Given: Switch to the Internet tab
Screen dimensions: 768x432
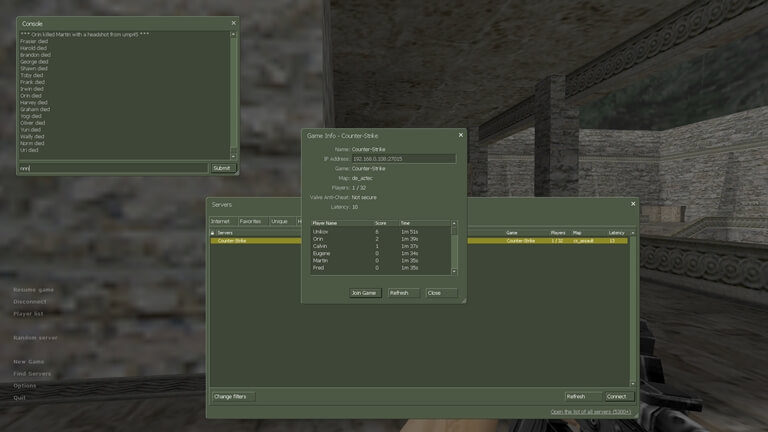Looking at the screenshot, I should click(x=223, y=221).
